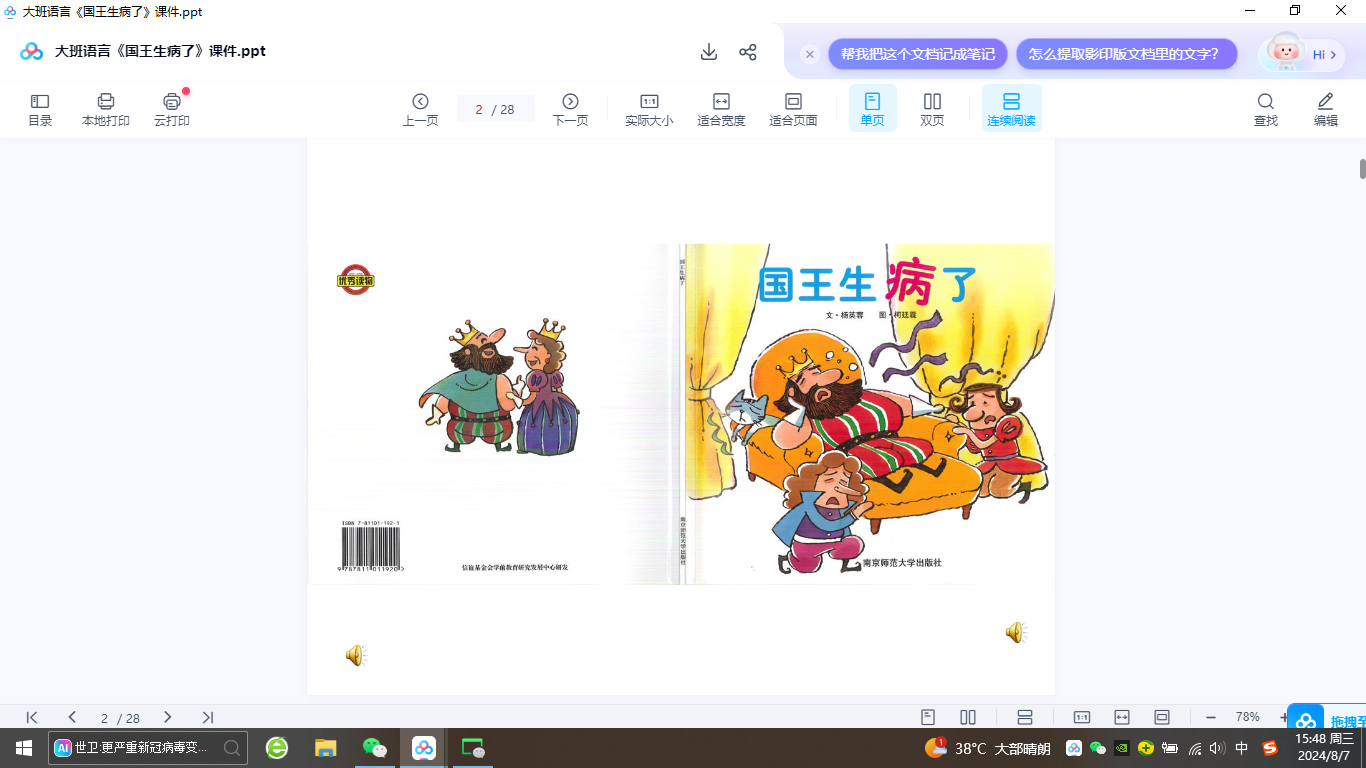Screen dimensions: 1366x768
Task: Click fit page icon in bottom bar
Action: (1162, 717)
